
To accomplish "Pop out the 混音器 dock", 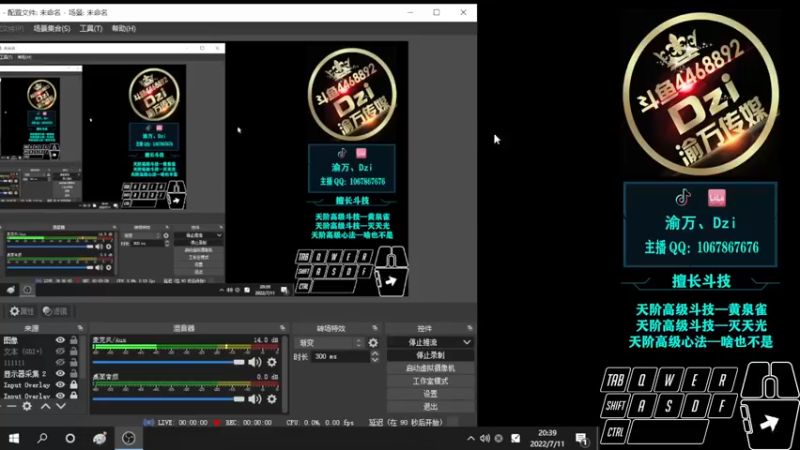I will [x=282, y=328].
